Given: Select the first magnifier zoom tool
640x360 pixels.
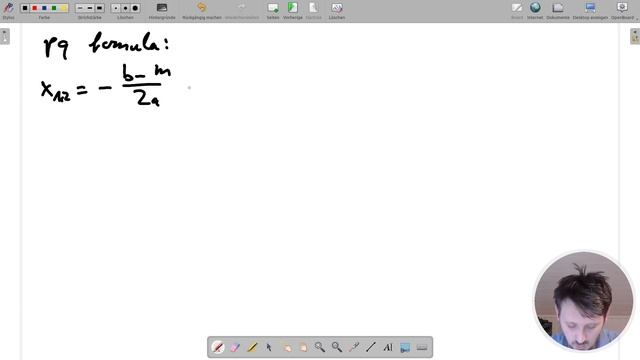Looking at the screenshot, I should pyautogui.click(x=320, y=347).
